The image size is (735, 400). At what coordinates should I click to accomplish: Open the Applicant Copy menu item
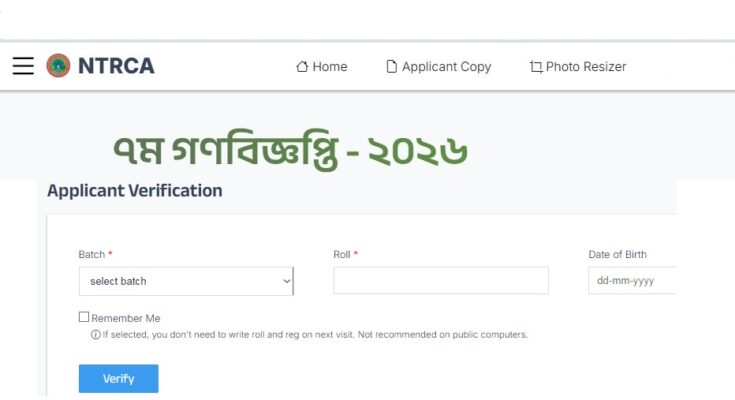pos(446,67)
